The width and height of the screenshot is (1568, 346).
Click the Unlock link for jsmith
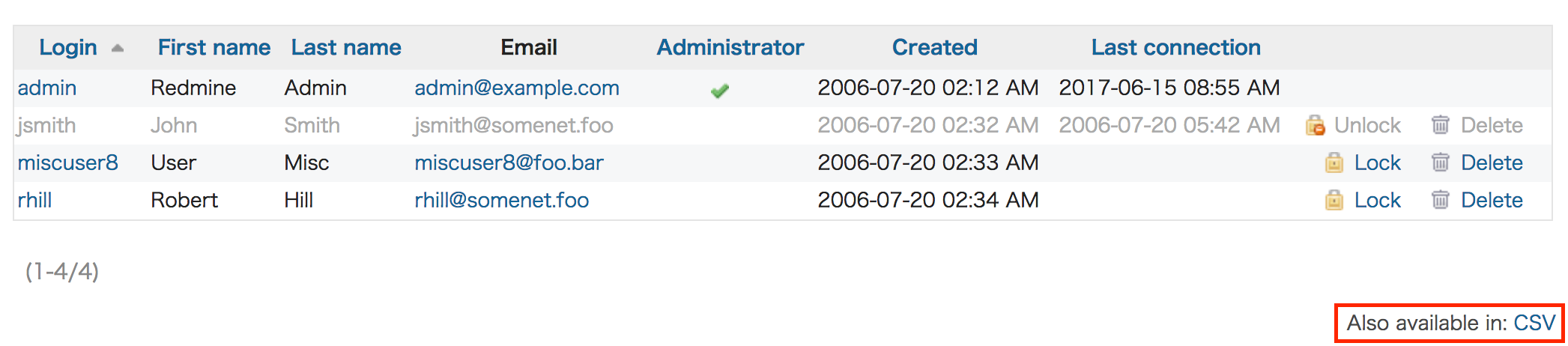[1367, 125]
